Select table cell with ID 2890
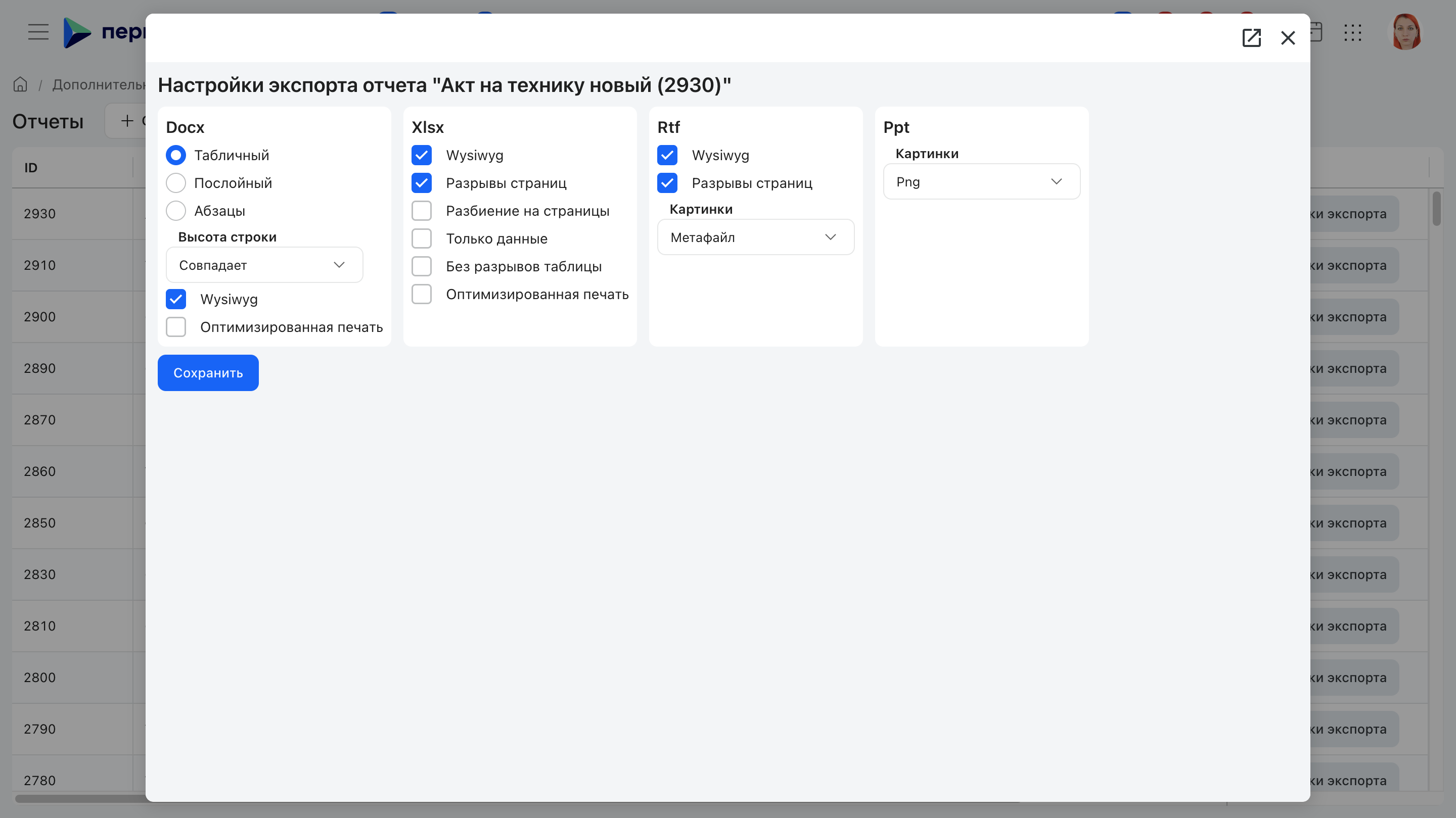The image size is (1456, 818). point(72,368)
